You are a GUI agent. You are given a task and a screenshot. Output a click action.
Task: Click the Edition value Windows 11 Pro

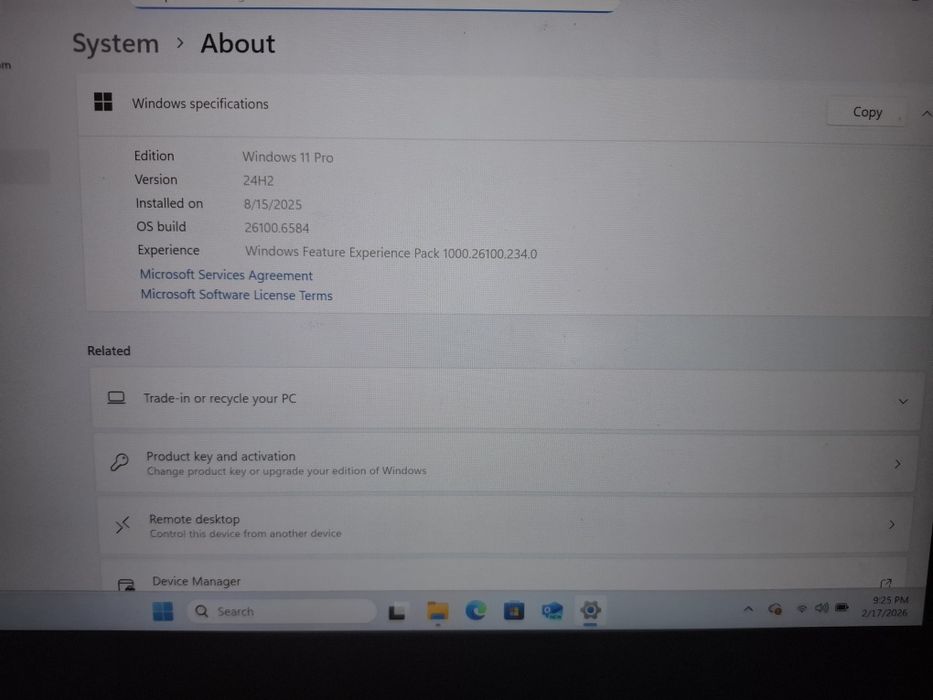pyautogui.click(x=287, y=157)
